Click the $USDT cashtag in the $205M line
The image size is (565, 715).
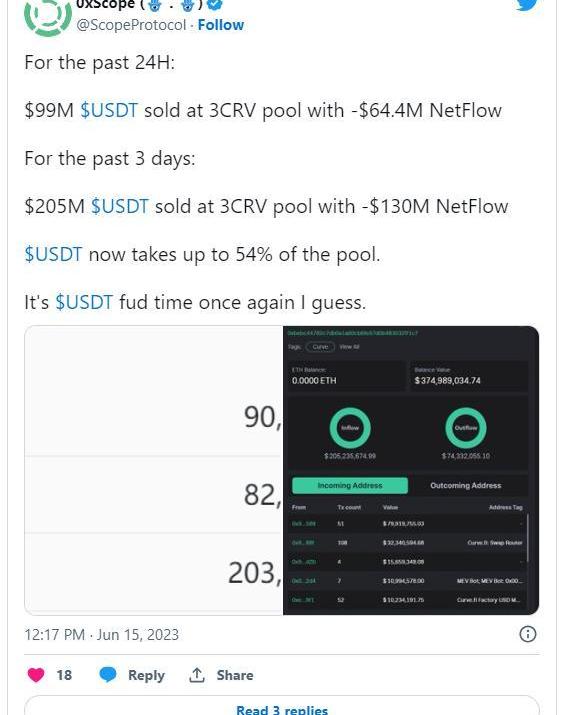119,206
